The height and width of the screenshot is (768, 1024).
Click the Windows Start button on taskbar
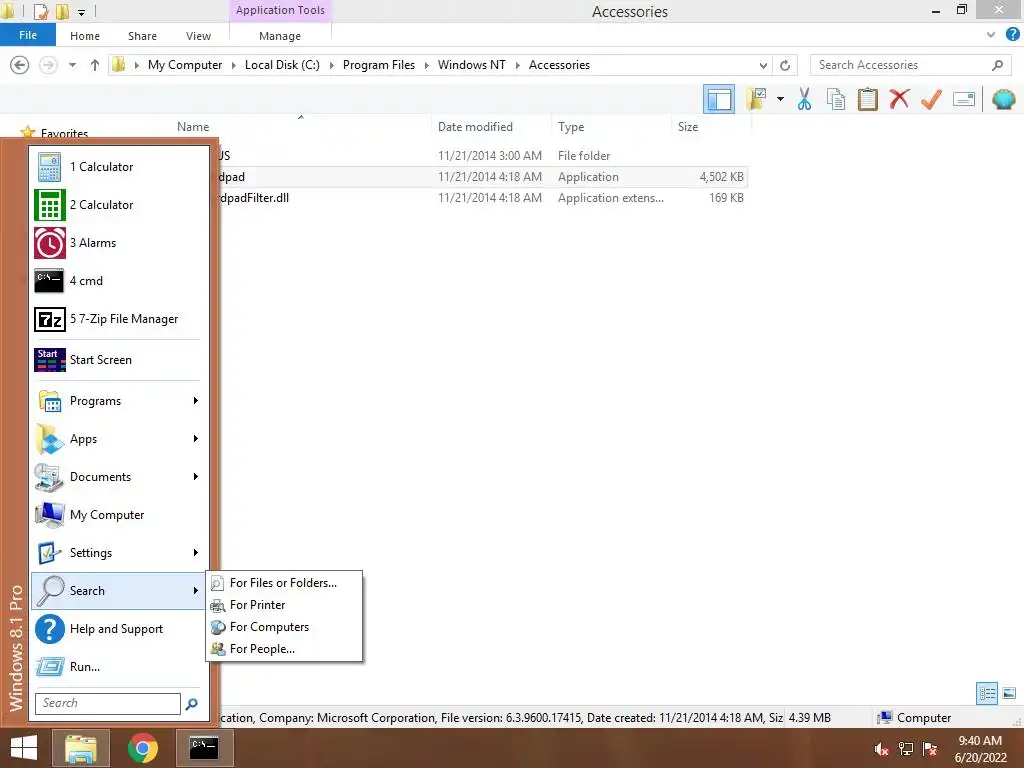[x=24, y=748]
